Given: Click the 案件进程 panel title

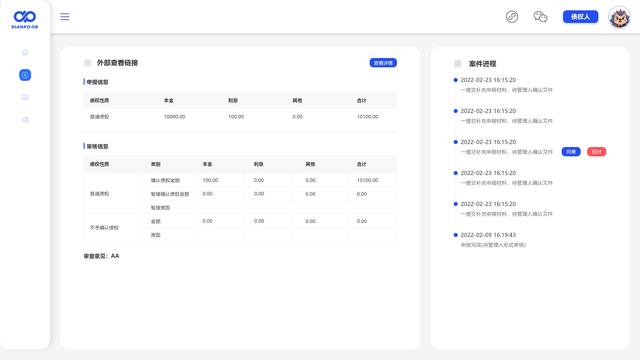Looking at the screenshot, I should point(482,64).
